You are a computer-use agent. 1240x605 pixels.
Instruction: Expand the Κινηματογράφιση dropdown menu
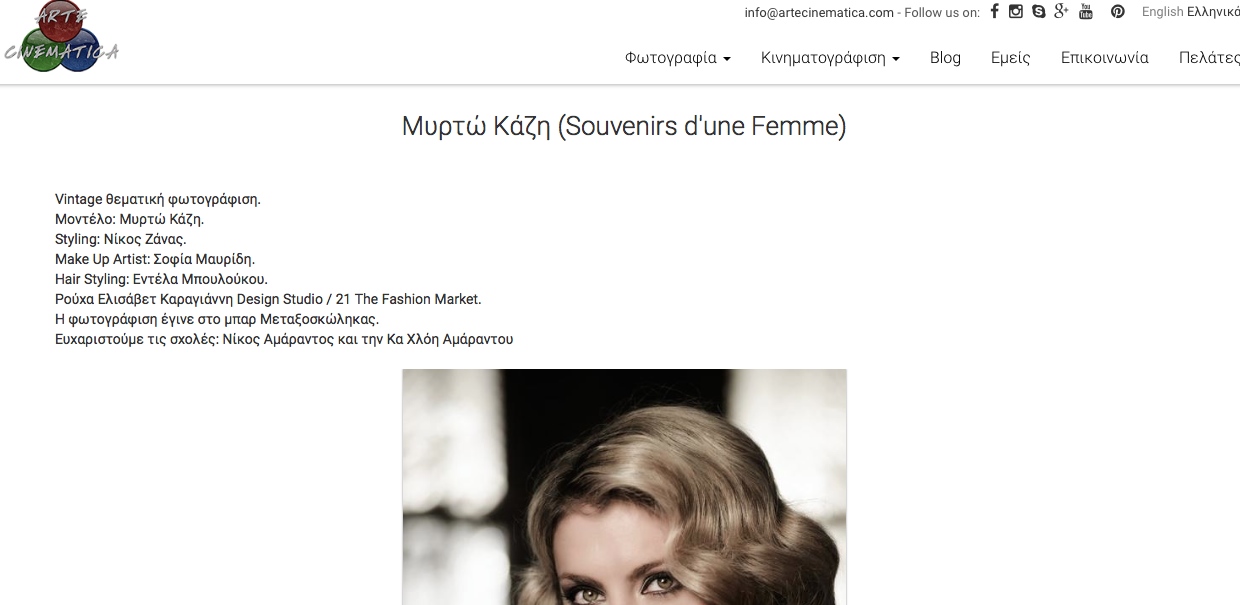point(830,58)
